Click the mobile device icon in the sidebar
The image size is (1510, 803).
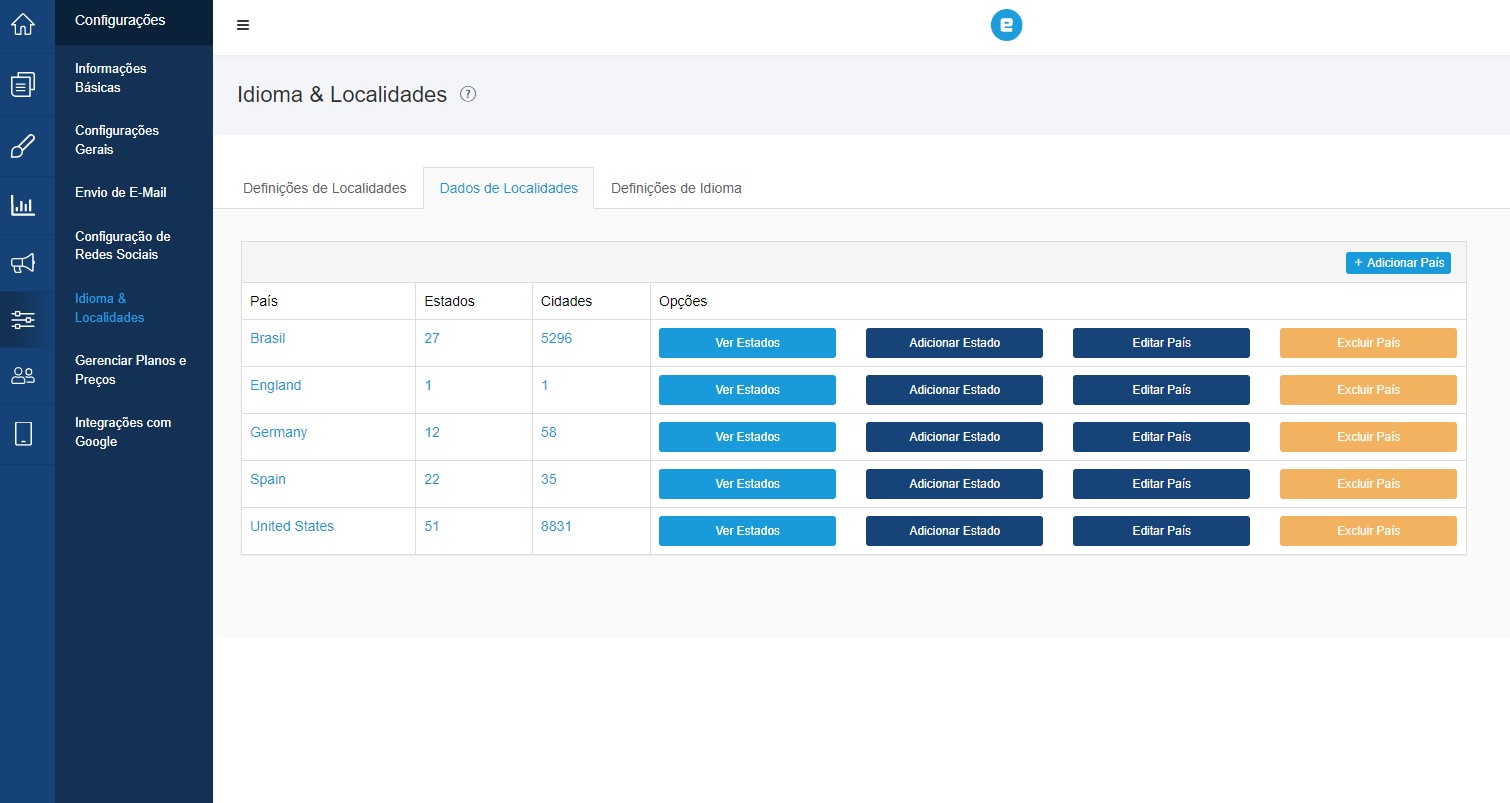pyautogui.click(x=23, y=433)
